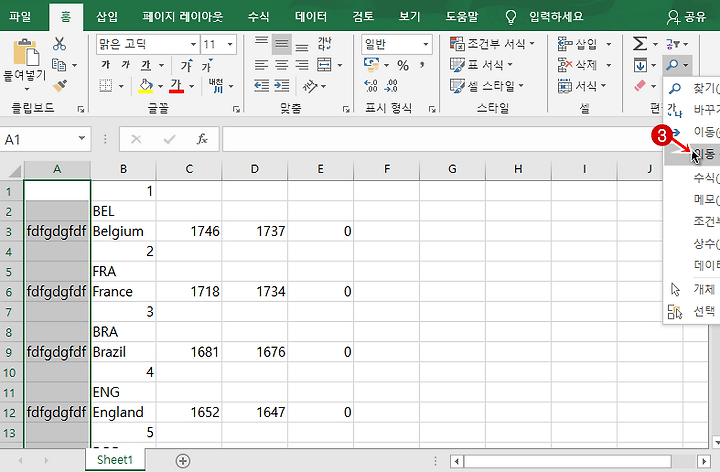The width and height of the screenshot is (720, 472).
Task: Select column header D
Action: click(254, 169)
